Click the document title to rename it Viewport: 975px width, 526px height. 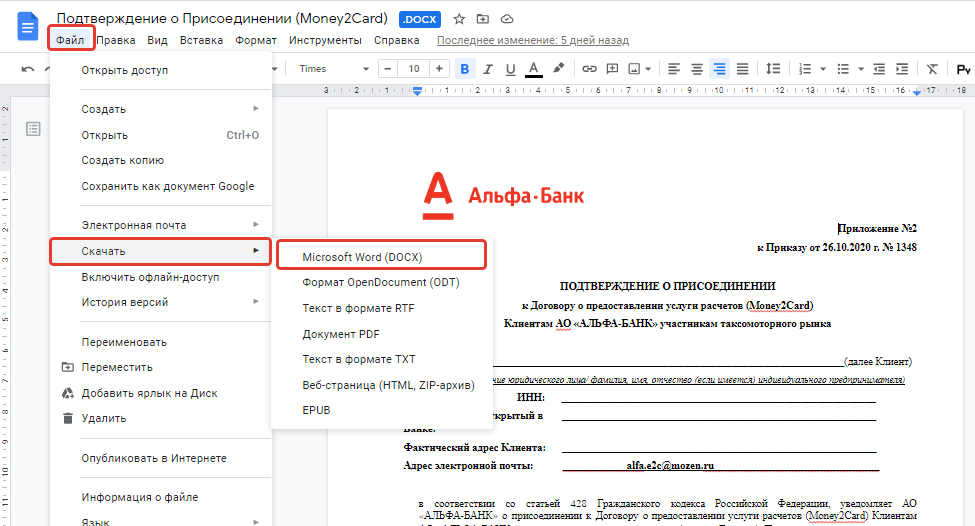[222, 19]
